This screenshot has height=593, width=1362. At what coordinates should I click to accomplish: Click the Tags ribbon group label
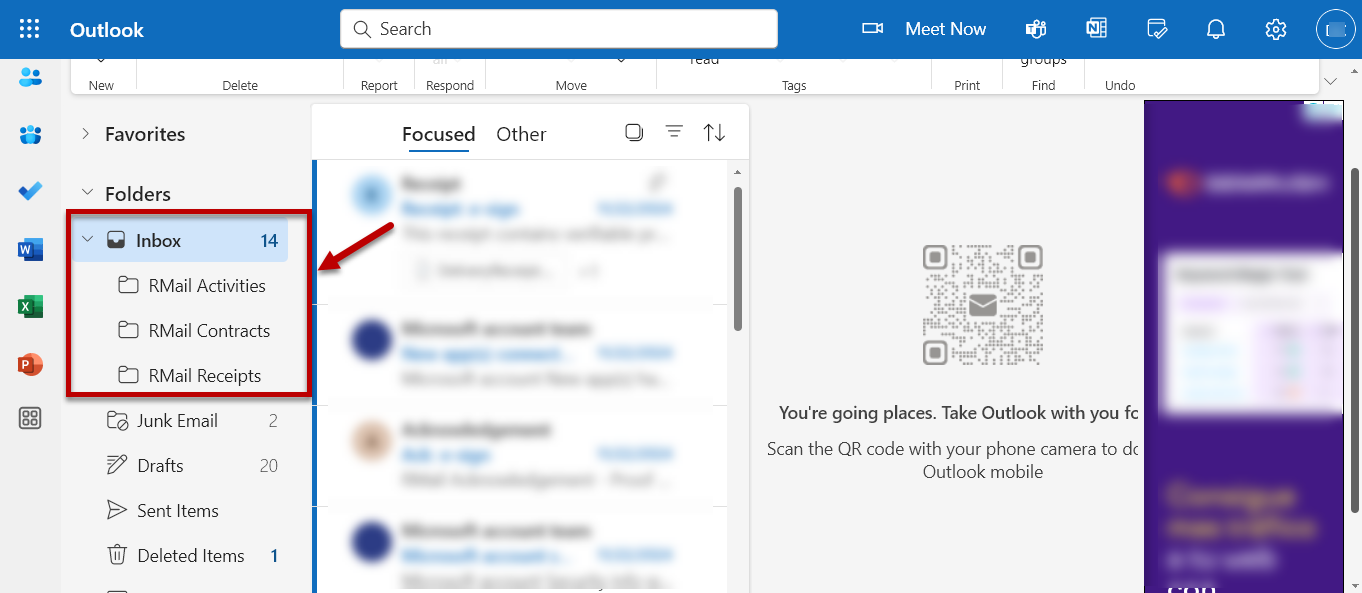tap(794, 86)
